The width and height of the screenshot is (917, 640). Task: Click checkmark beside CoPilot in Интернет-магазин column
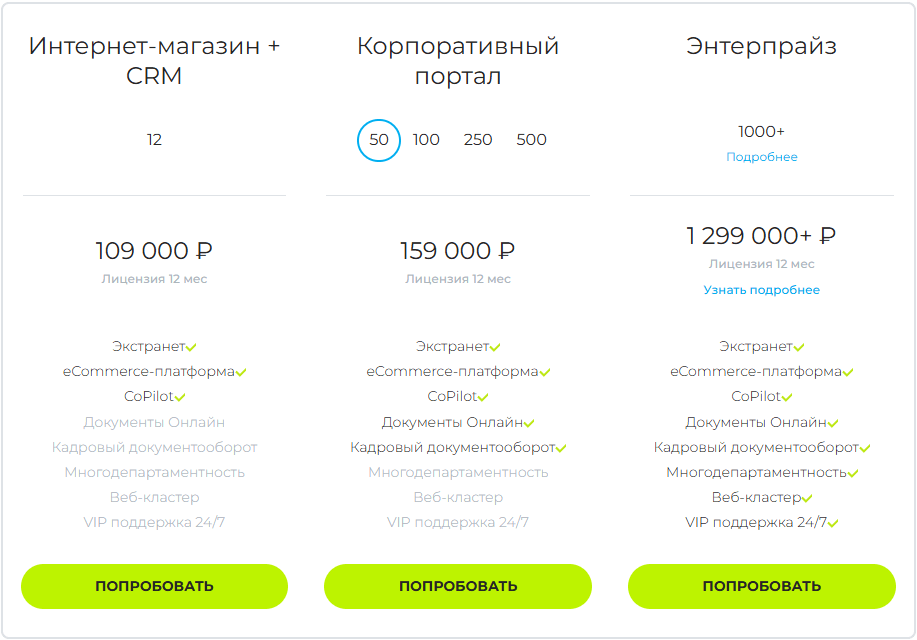180,398
